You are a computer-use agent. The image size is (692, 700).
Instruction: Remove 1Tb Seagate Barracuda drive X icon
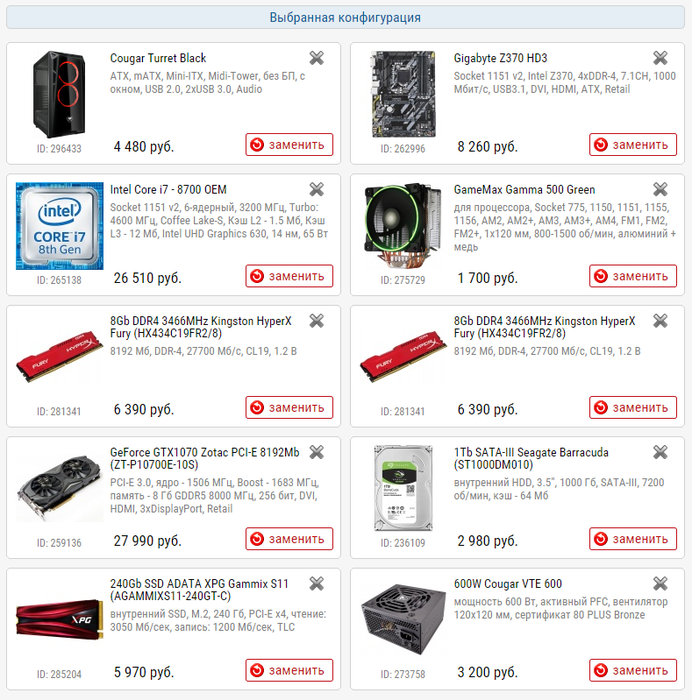660,452
